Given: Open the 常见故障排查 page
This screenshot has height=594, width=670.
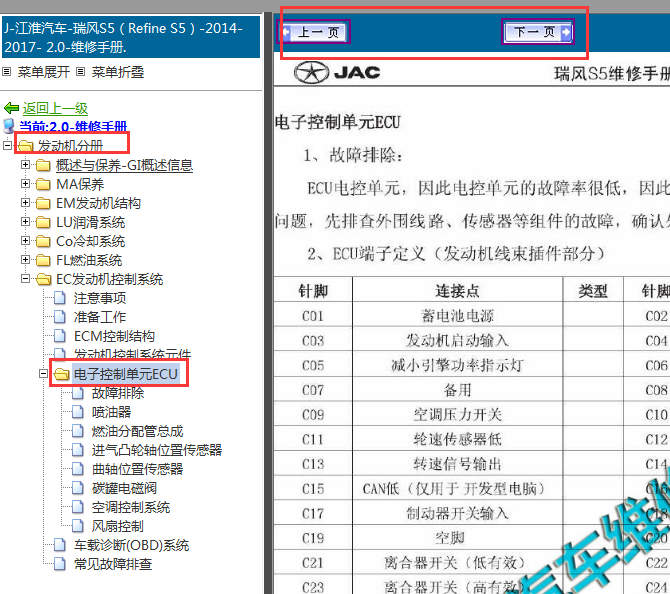Looking at the screenshot, I should click(x=113, y=564).
